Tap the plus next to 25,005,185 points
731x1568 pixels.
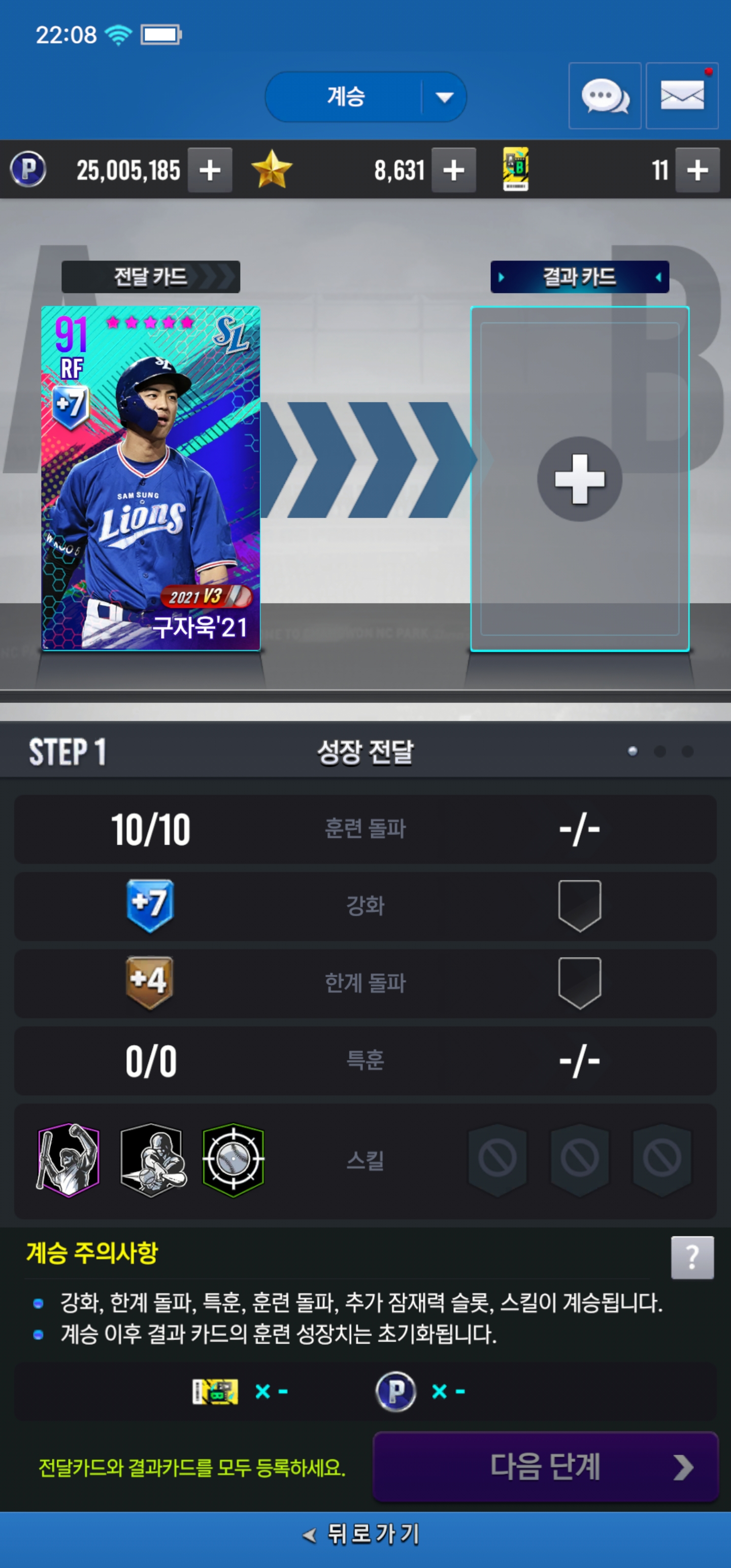(x=210, y=171)
